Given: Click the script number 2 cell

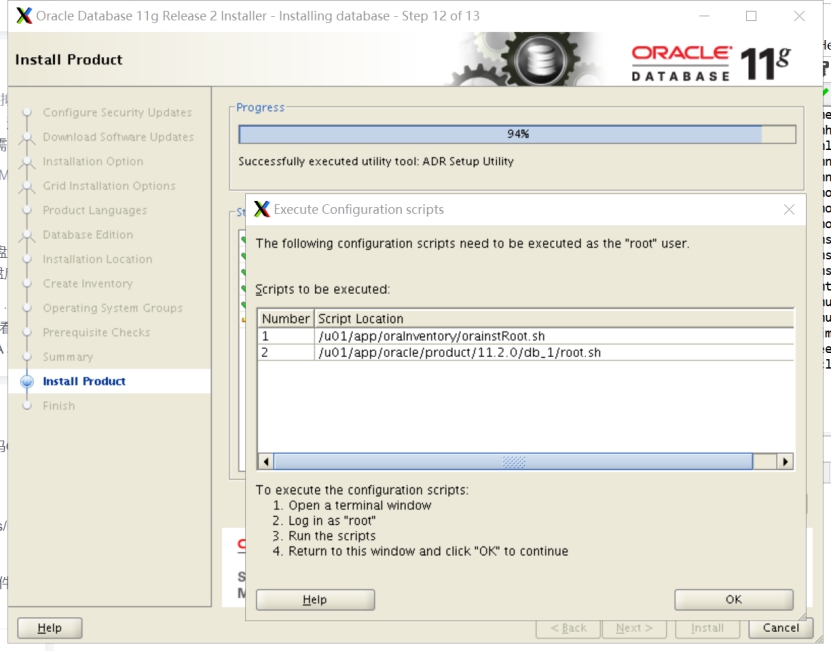Looking at the screenshot, I should pyautogui.click(x=286, y=353).
